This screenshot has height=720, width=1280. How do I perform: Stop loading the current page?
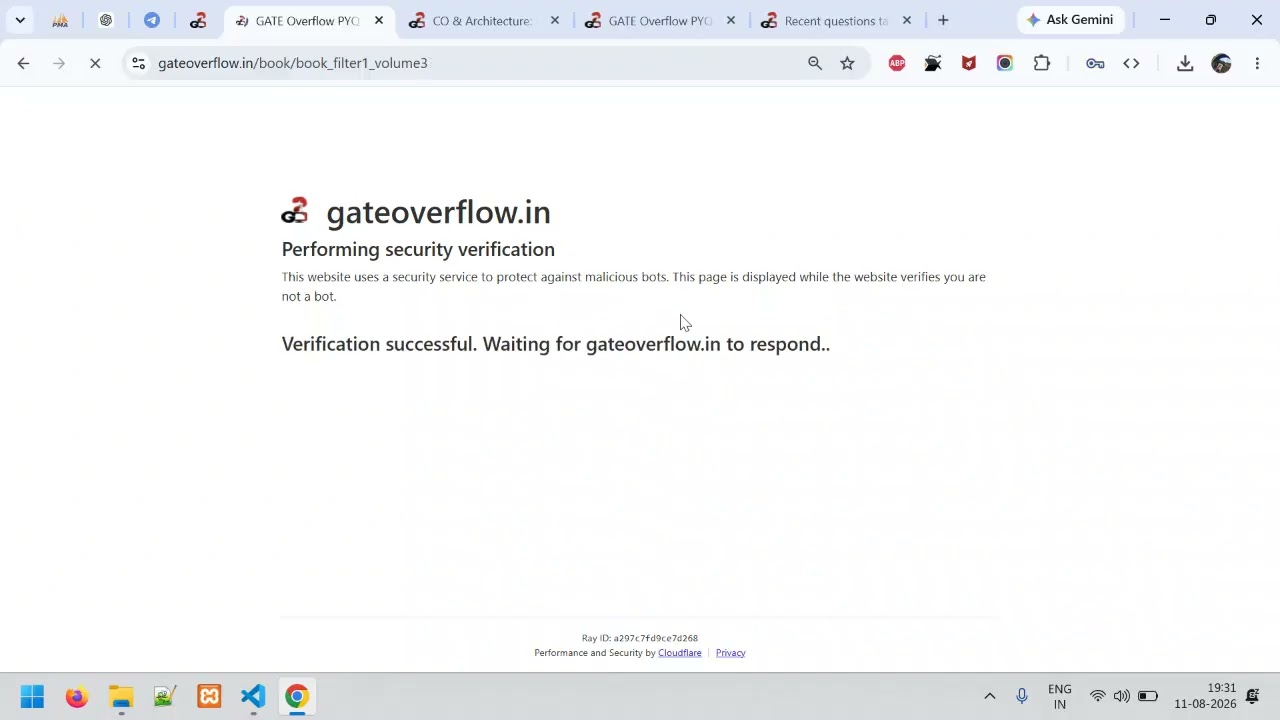coord(95,63)
